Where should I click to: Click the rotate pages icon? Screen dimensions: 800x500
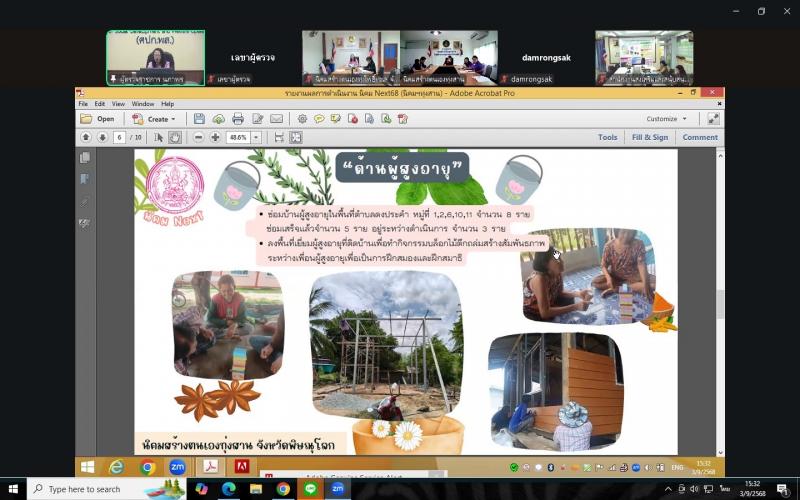[403, 119]
